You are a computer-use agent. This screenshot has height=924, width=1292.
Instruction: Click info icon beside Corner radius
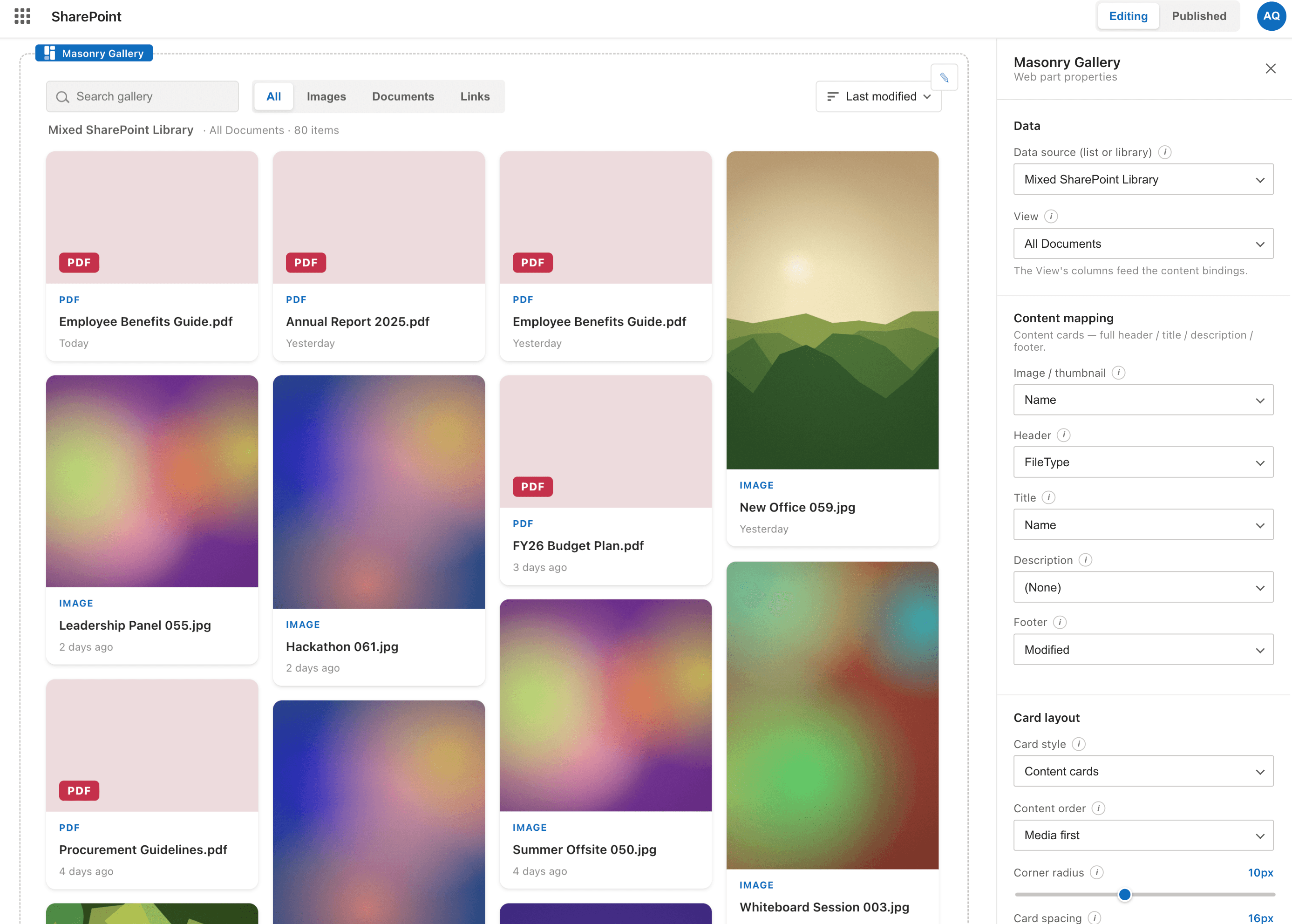click(x=1096, y=872)
